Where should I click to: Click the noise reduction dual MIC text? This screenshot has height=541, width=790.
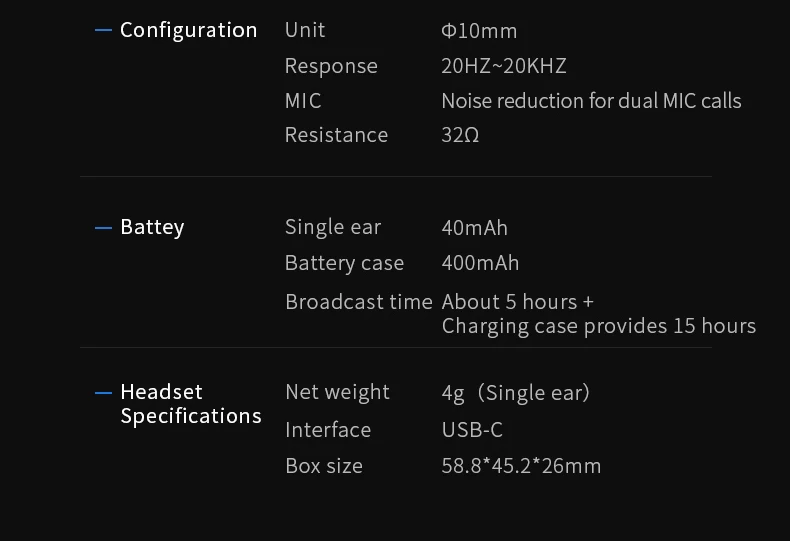591,101
